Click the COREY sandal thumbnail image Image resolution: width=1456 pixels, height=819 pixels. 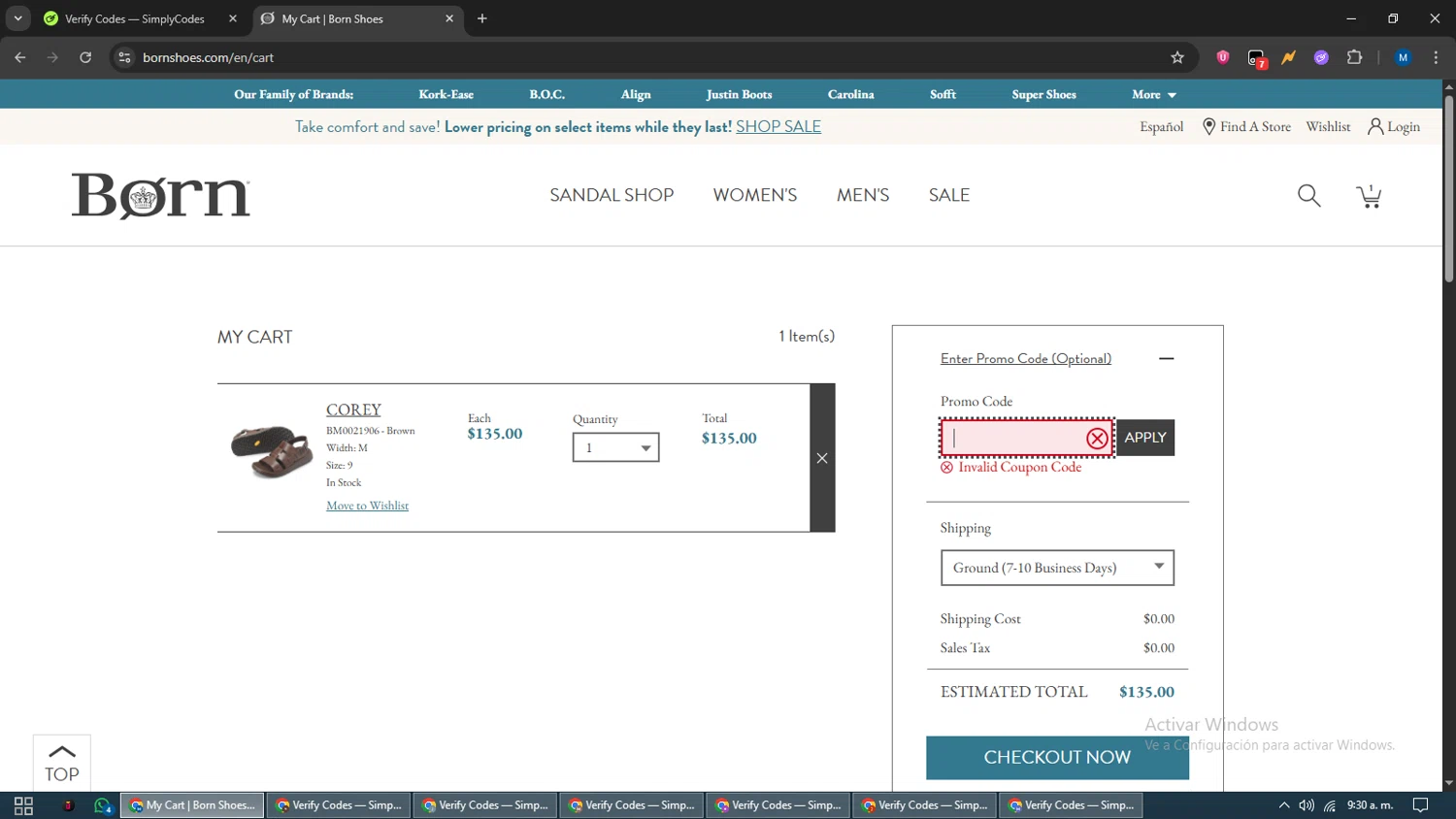pyautogui.click(x=271, y=451)
